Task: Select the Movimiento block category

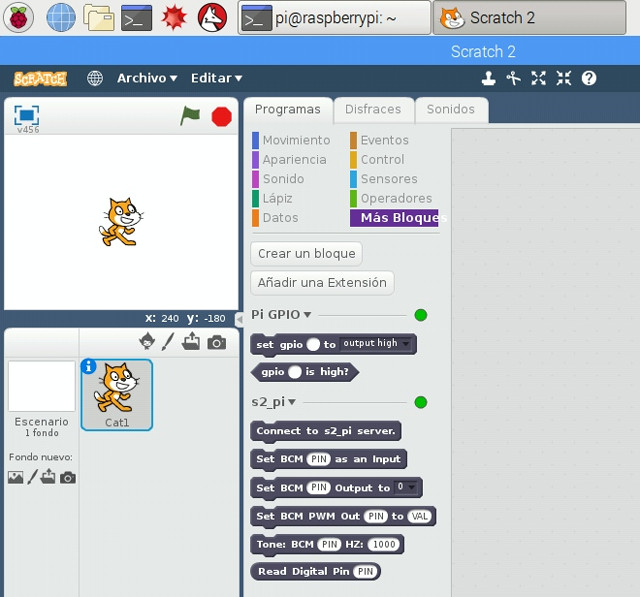Action: (x=291, y=140)
